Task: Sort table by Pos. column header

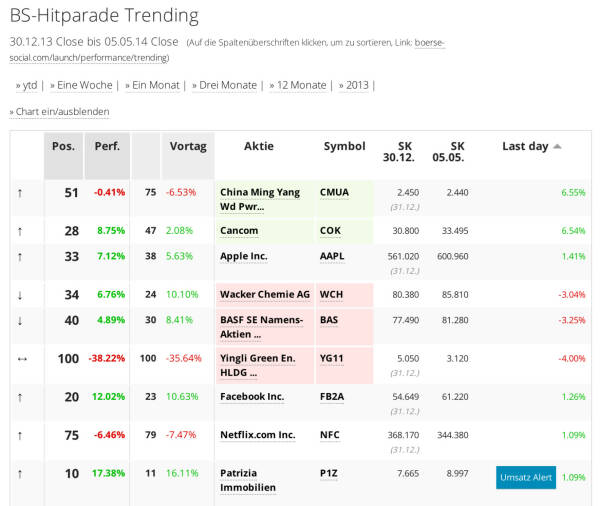Action: point(63,146)
